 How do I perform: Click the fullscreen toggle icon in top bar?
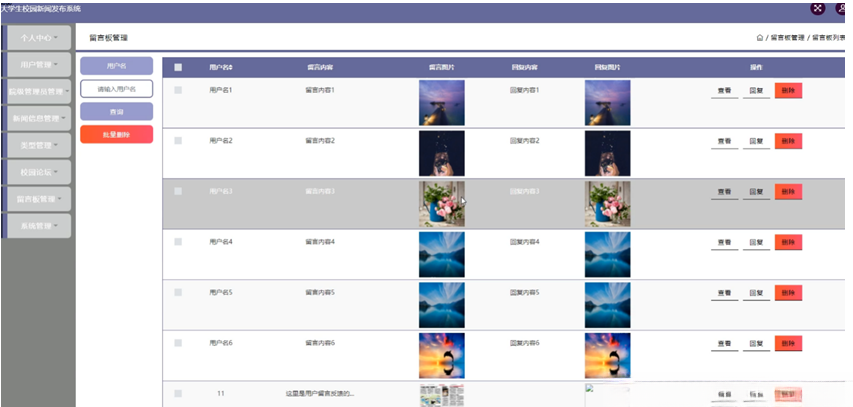coord(818,8)
